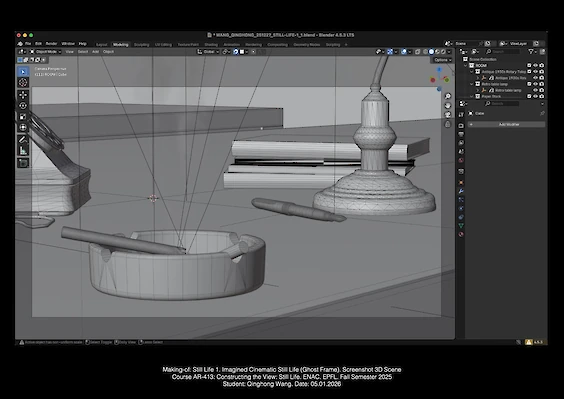Open the Particles properties tab

461,200
